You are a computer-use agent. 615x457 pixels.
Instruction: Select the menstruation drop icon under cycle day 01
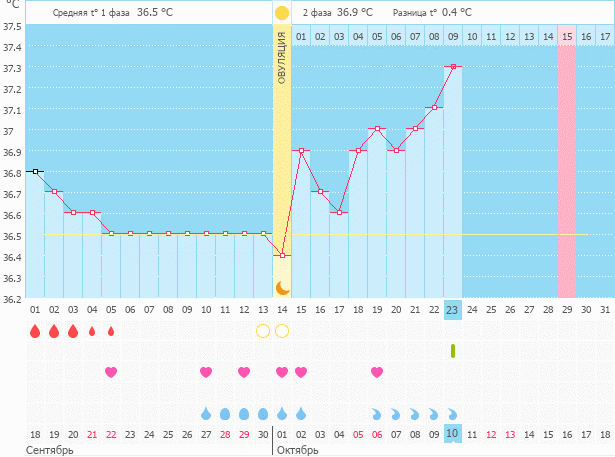coord(35,331)
